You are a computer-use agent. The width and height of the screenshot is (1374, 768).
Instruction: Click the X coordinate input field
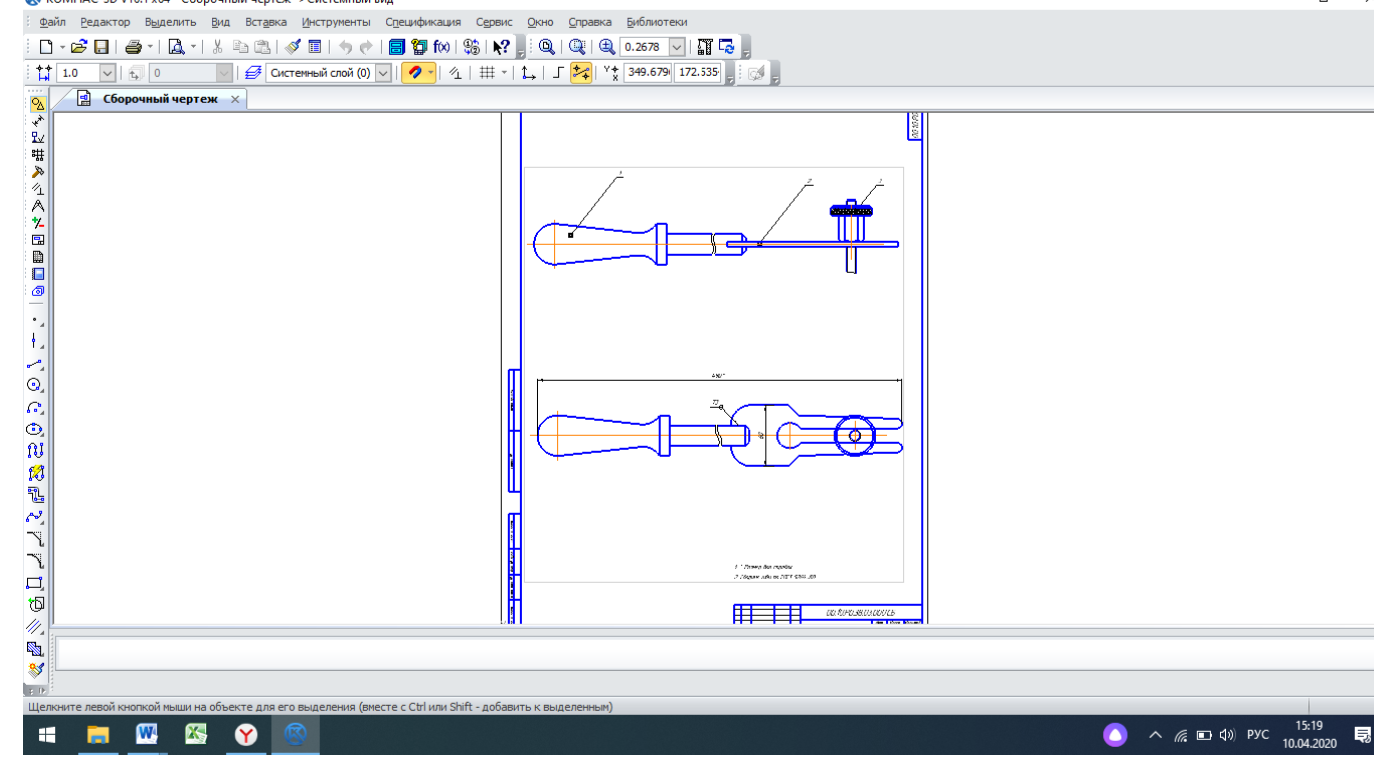[647, 73]
